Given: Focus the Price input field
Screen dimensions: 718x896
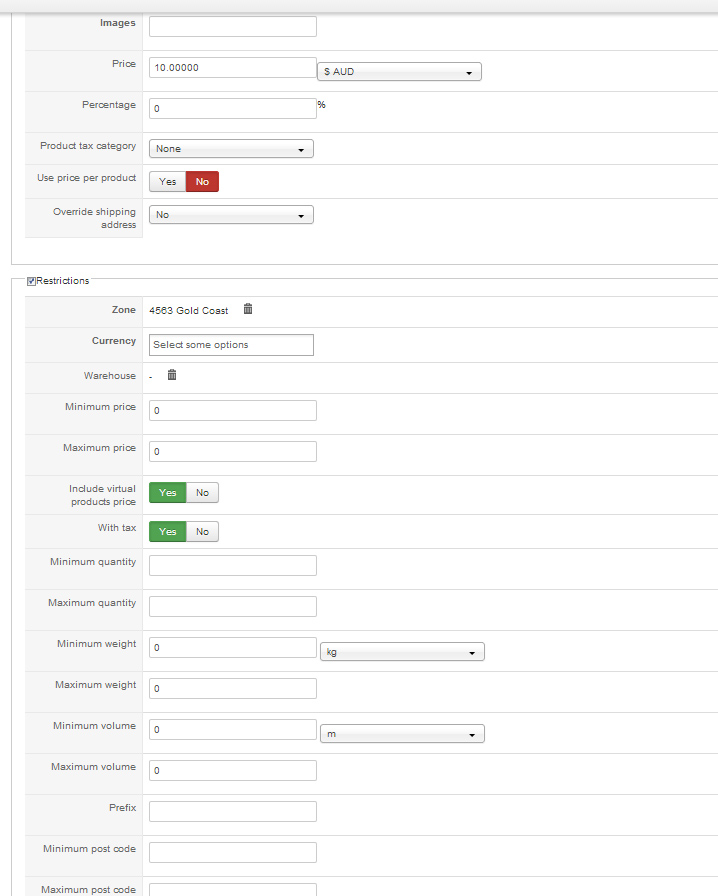Looking at the screenshot, I should click(x=232, y=67).
